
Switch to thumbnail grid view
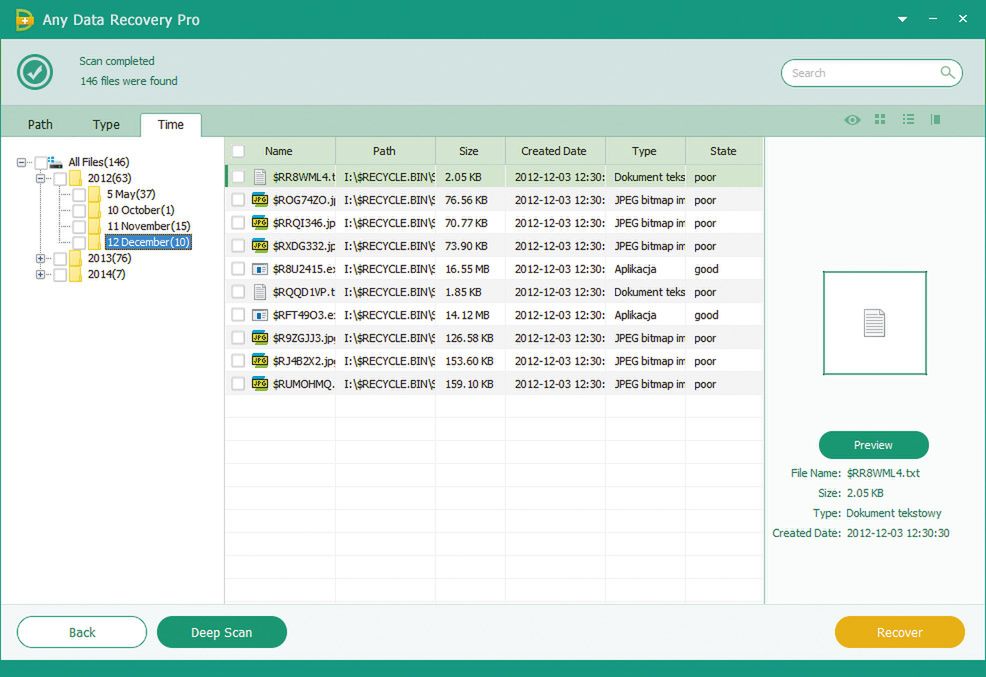(880, 120)
